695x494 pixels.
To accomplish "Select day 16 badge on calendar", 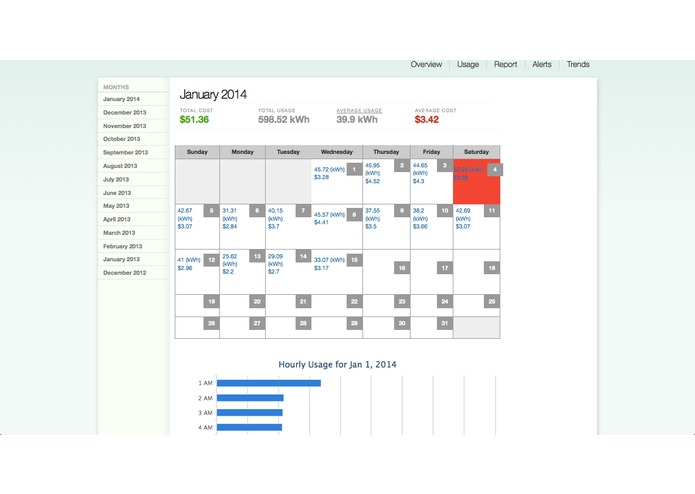I will [402, 268].
